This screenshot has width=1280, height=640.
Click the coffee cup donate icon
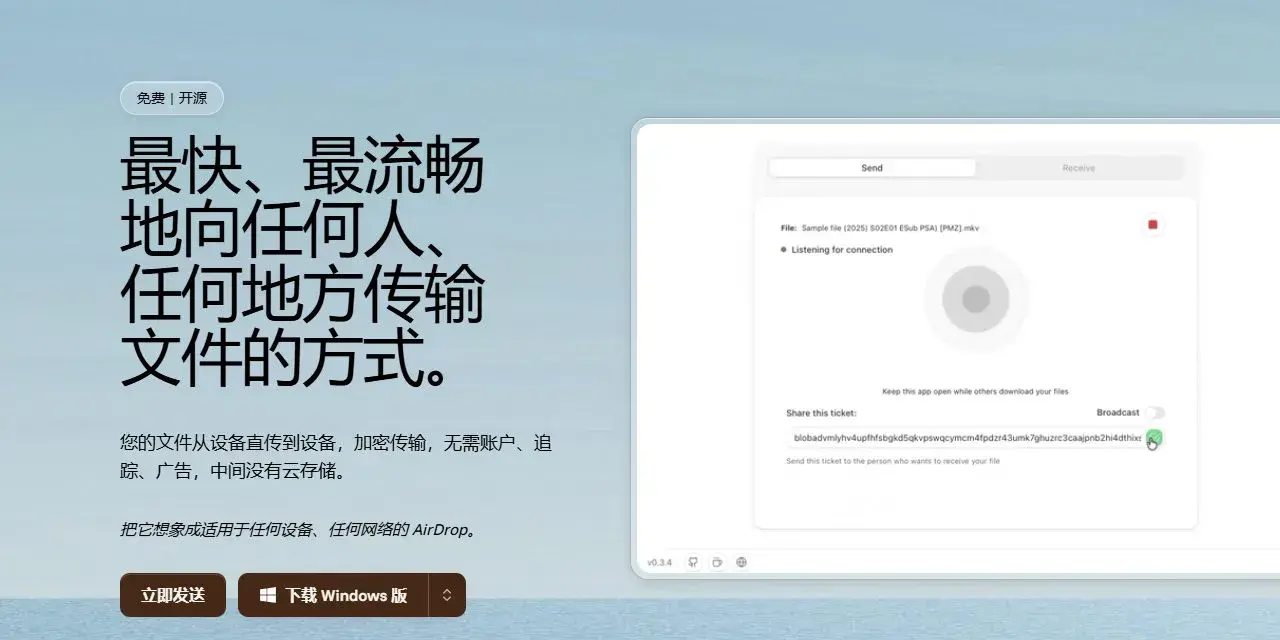[717, 562]
